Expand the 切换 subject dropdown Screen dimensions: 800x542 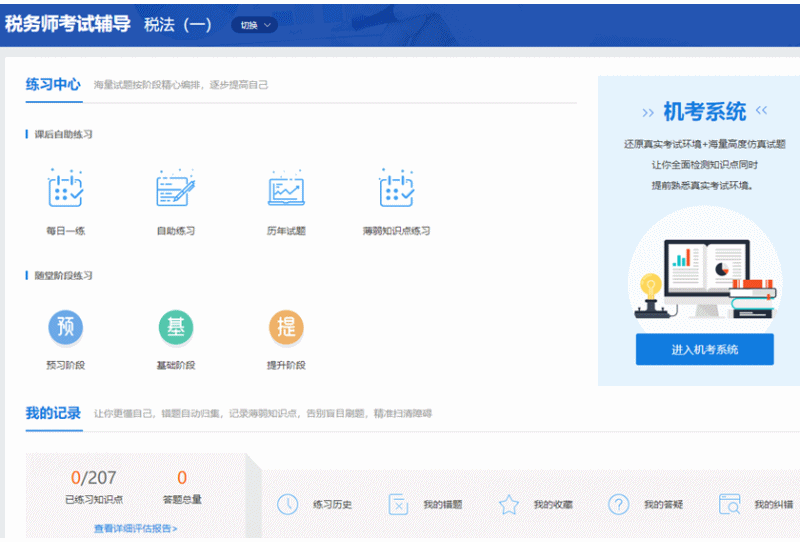254,25
